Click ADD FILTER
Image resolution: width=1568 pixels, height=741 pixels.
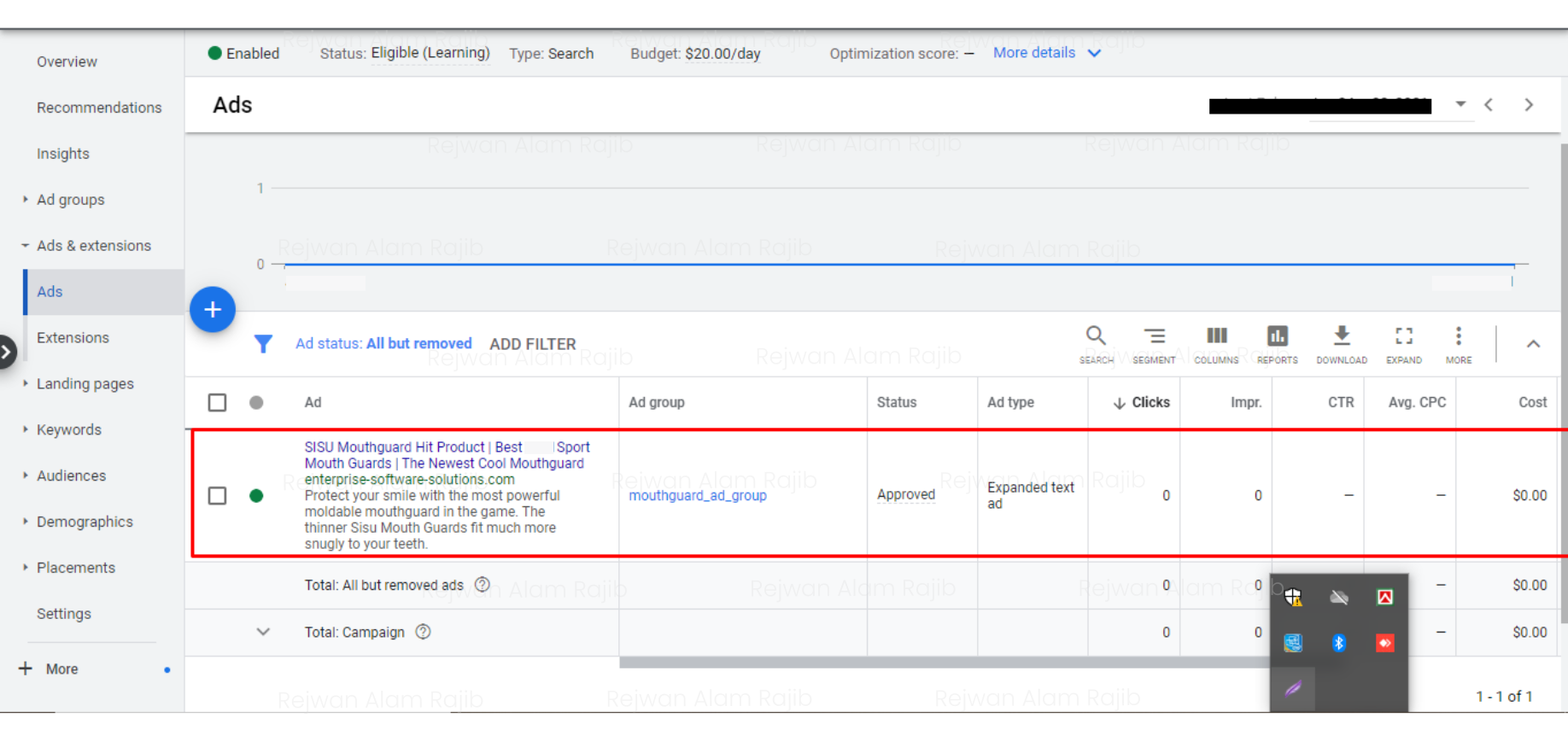(532, 344)
